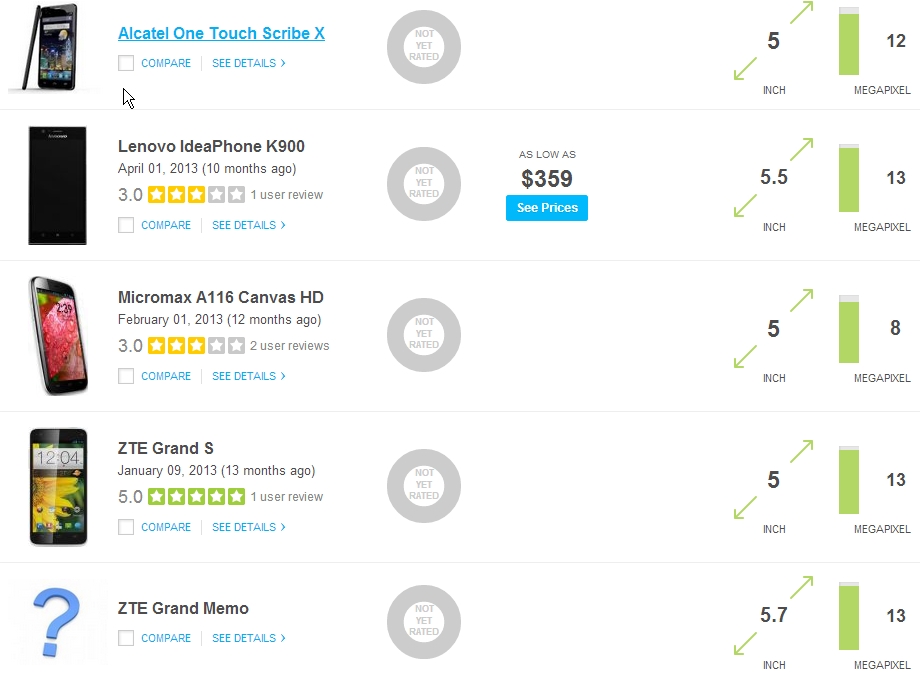The width and height of the screenshot is (920, 680).
Task: Click the yellow star rating for Micromax A116 Canvas HD
Action: (x=196, y=346)
